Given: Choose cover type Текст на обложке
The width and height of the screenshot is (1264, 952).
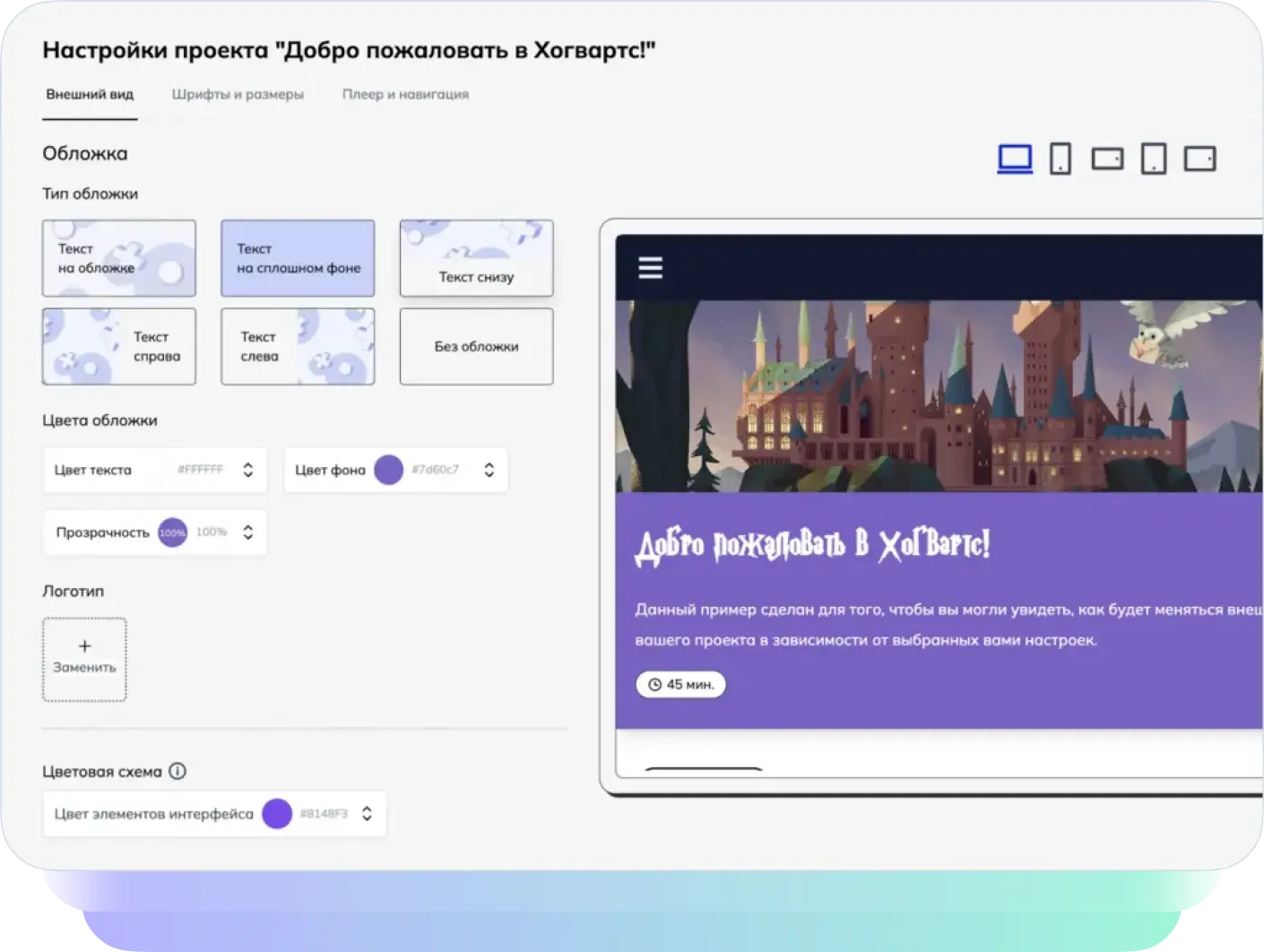Looking at the screenshot, I should 119,258.
